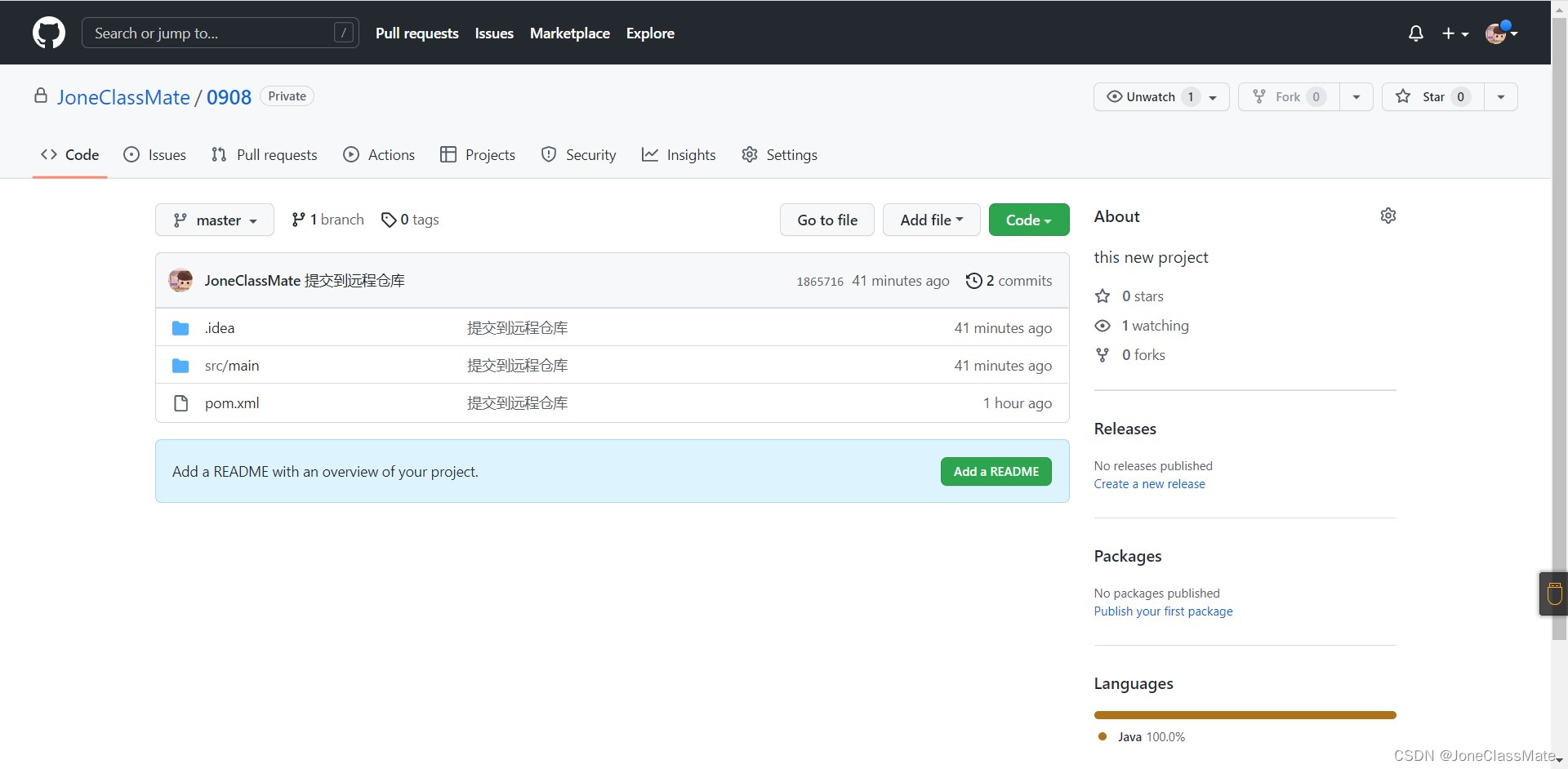This screenshot has width=1568, height=769.
Task: Open the Projects tab
Action: (478, 154)
